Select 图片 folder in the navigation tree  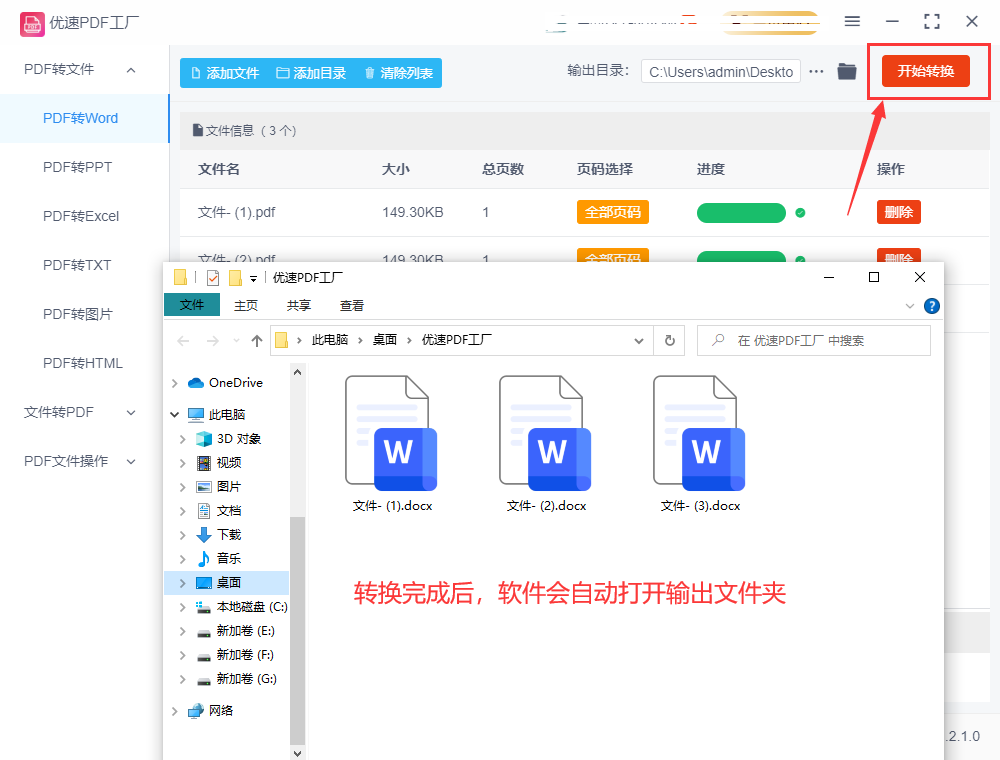point(219,486)
